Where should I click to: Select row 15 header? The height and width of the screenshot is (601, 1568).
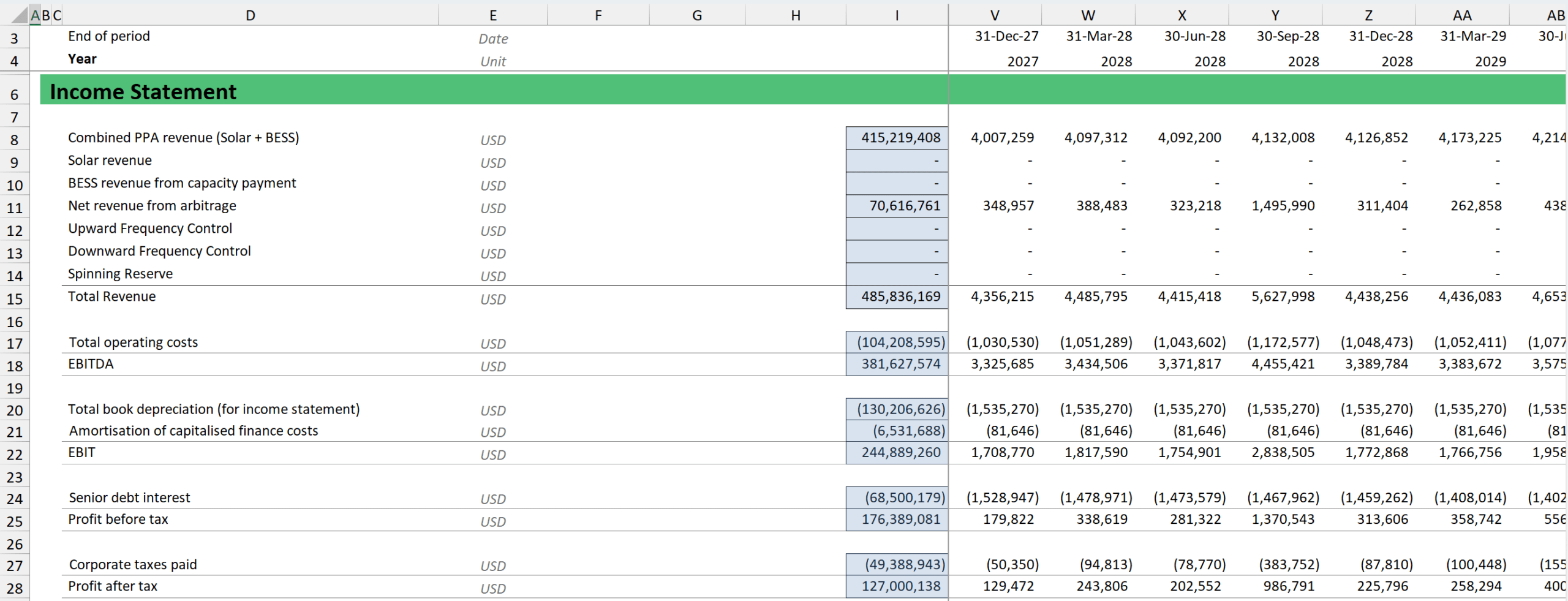(15, 299)
